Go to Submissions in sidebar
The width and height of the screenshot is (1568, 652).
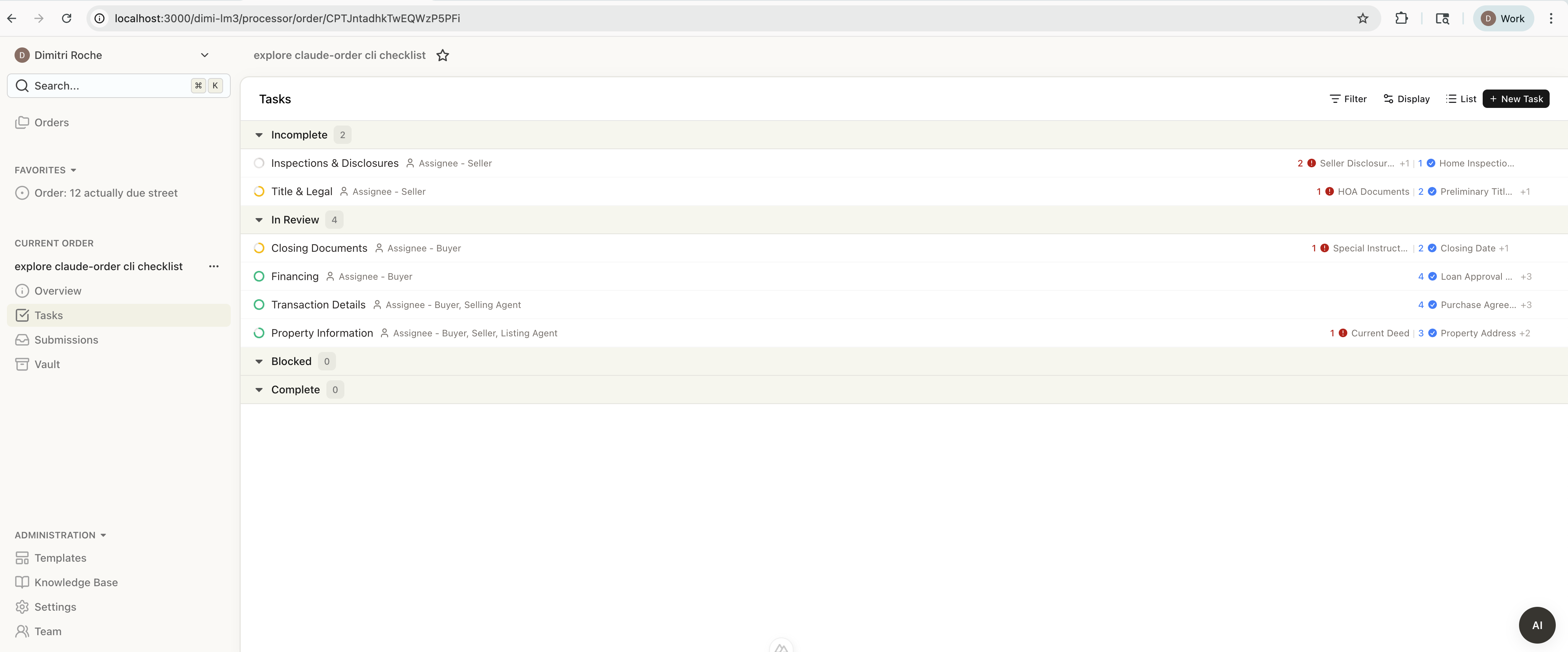tap(66, 340)
